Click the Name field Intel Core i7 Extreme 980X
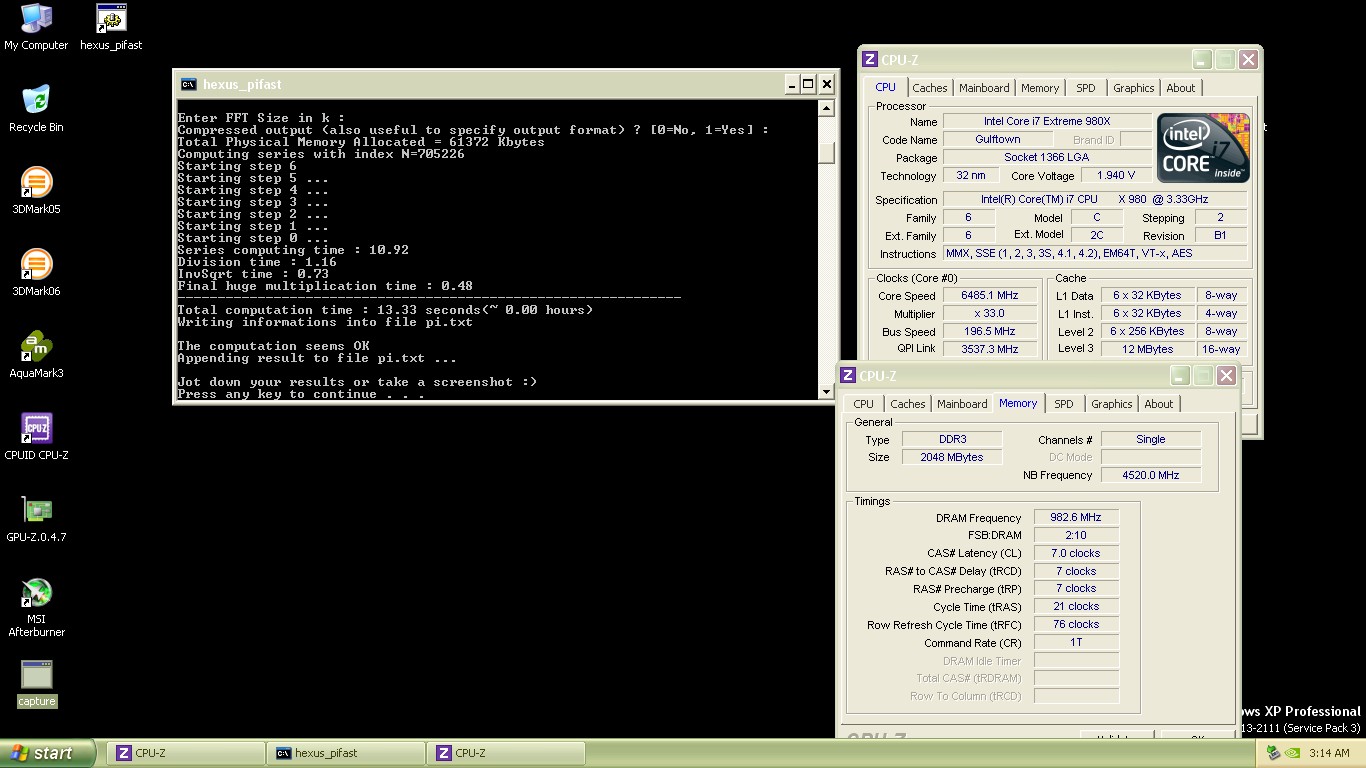Image resolution: width=1366 pixels, height=768 pixels. point(1047,122)
